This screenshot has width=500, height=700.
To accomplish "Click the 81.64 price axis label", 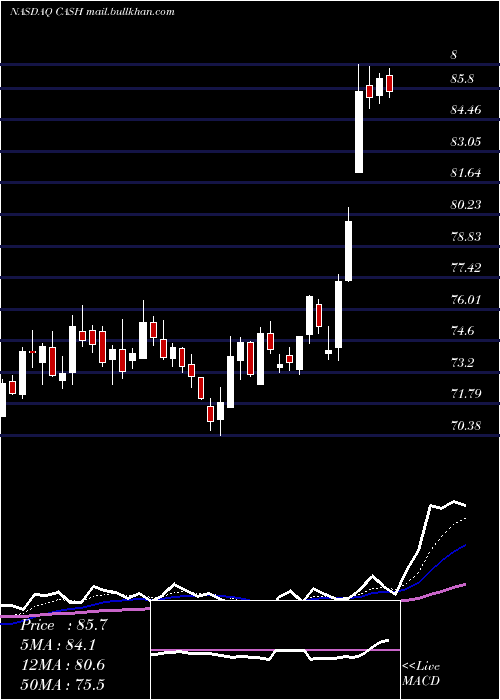I will [466, 173].
